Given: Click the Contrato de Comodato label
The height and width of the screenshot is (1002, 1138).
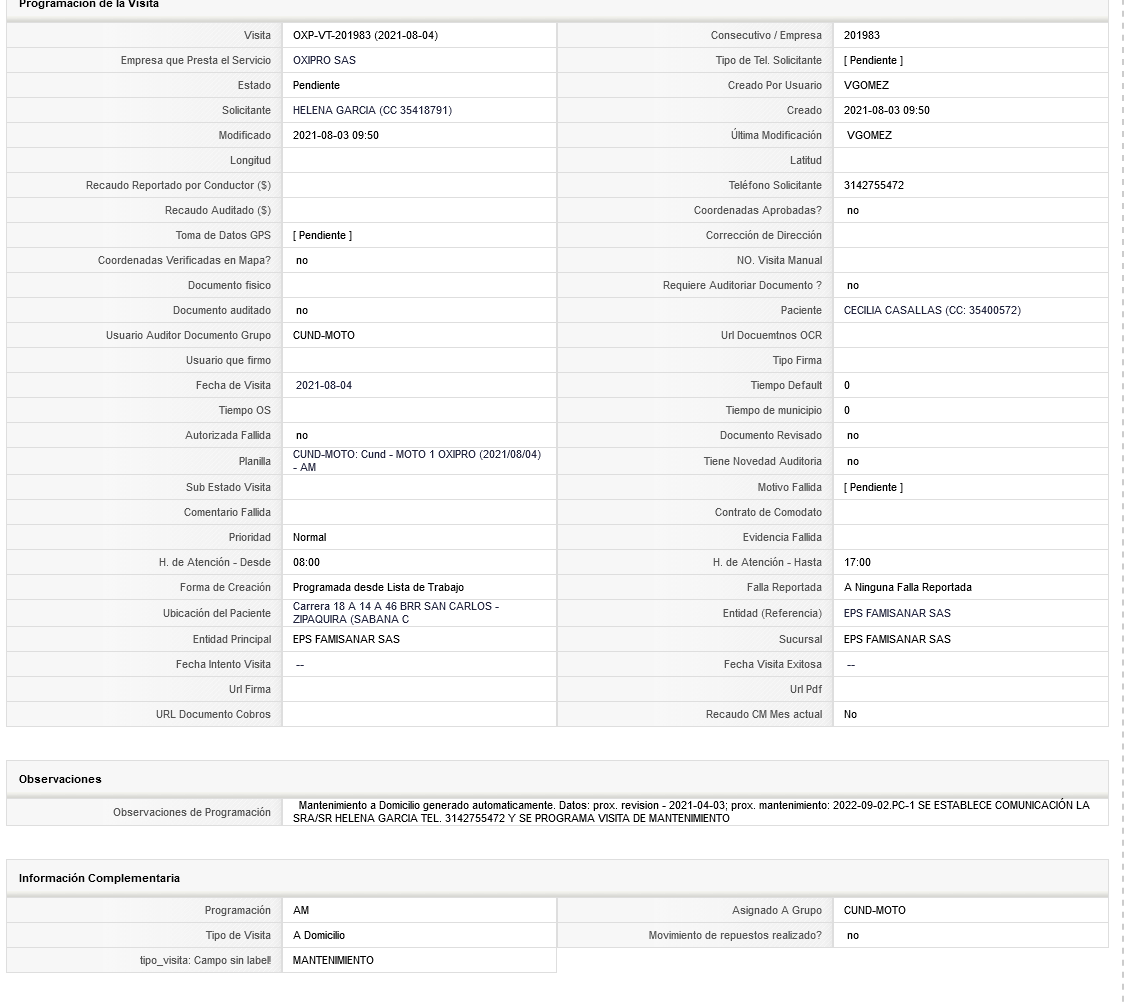Looking at the screenshot, I should tap(768, 512).
